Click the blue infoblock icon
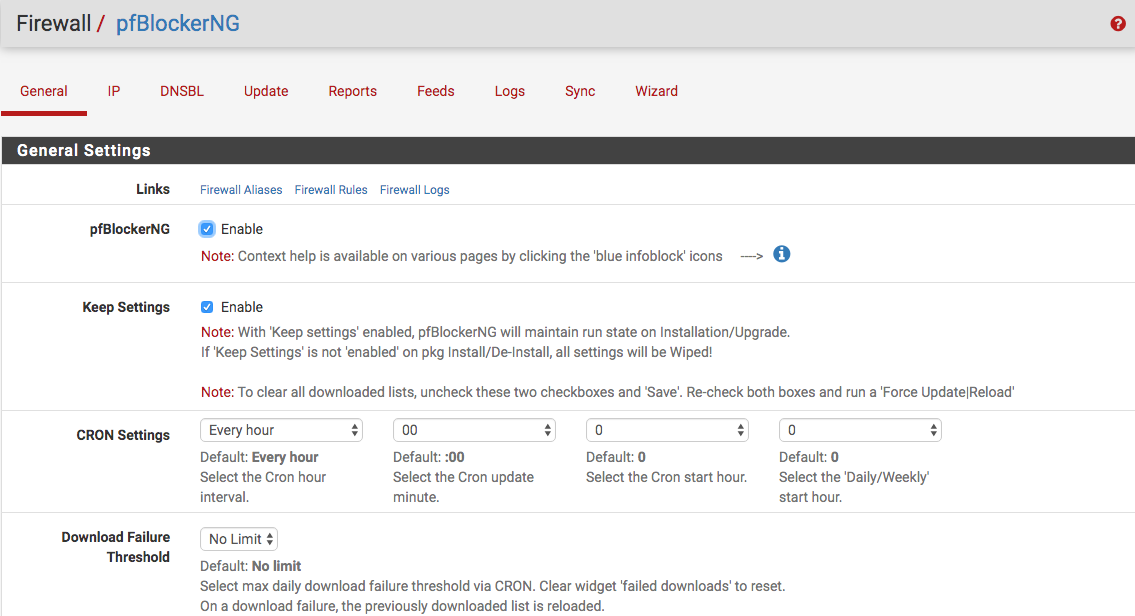This screenshot has width=1135, height=616. pos(781,254)
